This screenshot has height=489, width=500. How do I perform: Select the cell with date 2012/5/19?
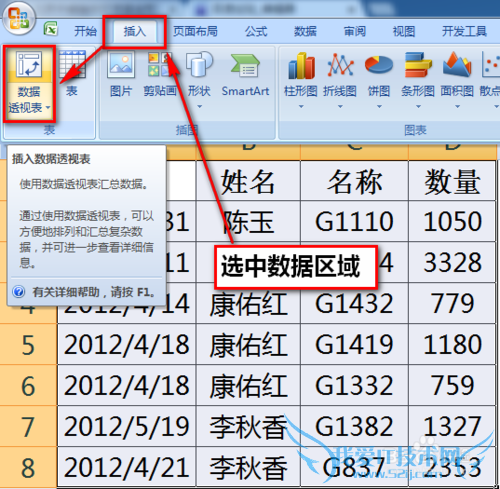click(127, 426)
